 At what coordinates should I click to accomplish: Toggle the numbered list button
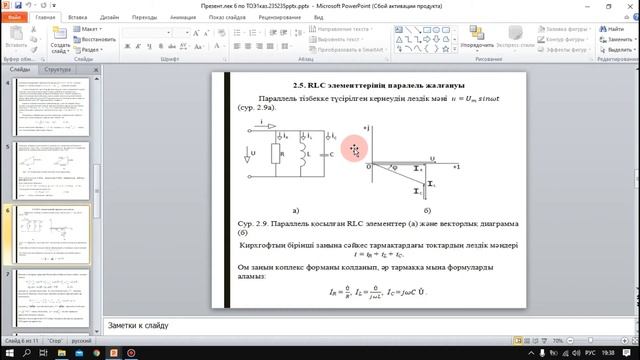tap(254, 33)
